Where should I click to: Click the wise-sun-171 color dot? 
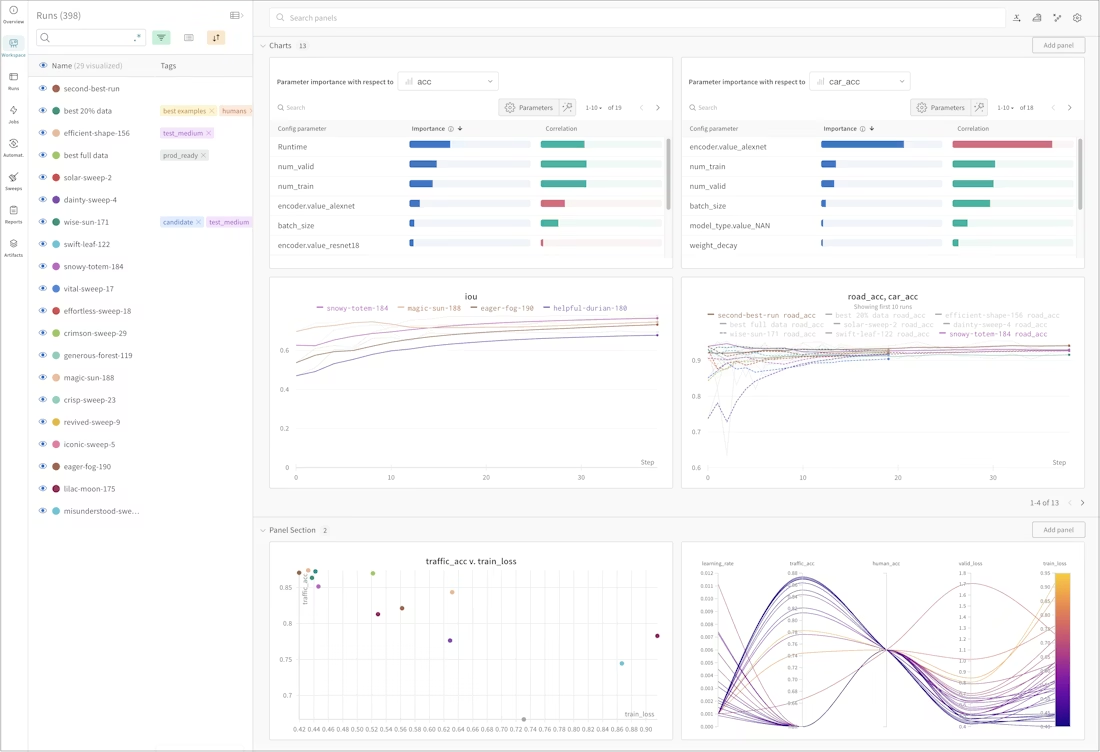click(56, 222)
